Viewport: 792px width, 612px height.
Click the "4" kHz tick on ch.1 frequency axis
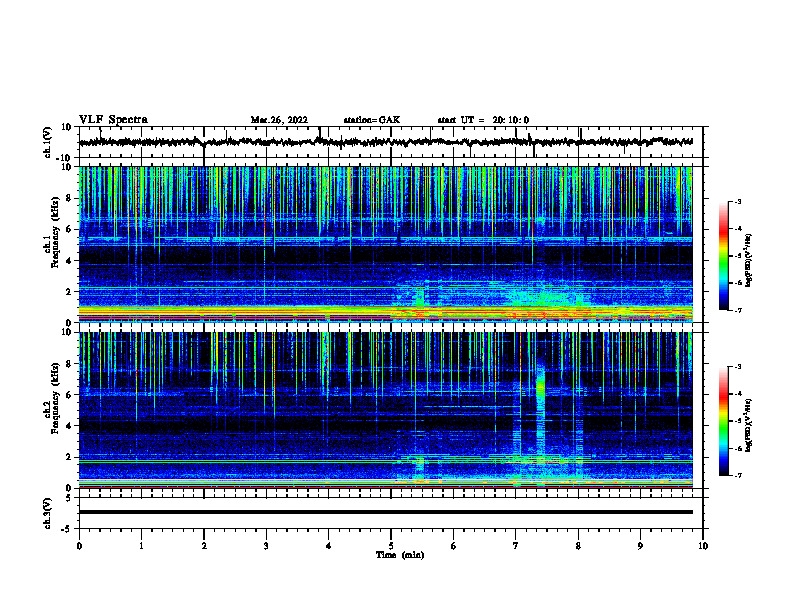pos(69,261)
